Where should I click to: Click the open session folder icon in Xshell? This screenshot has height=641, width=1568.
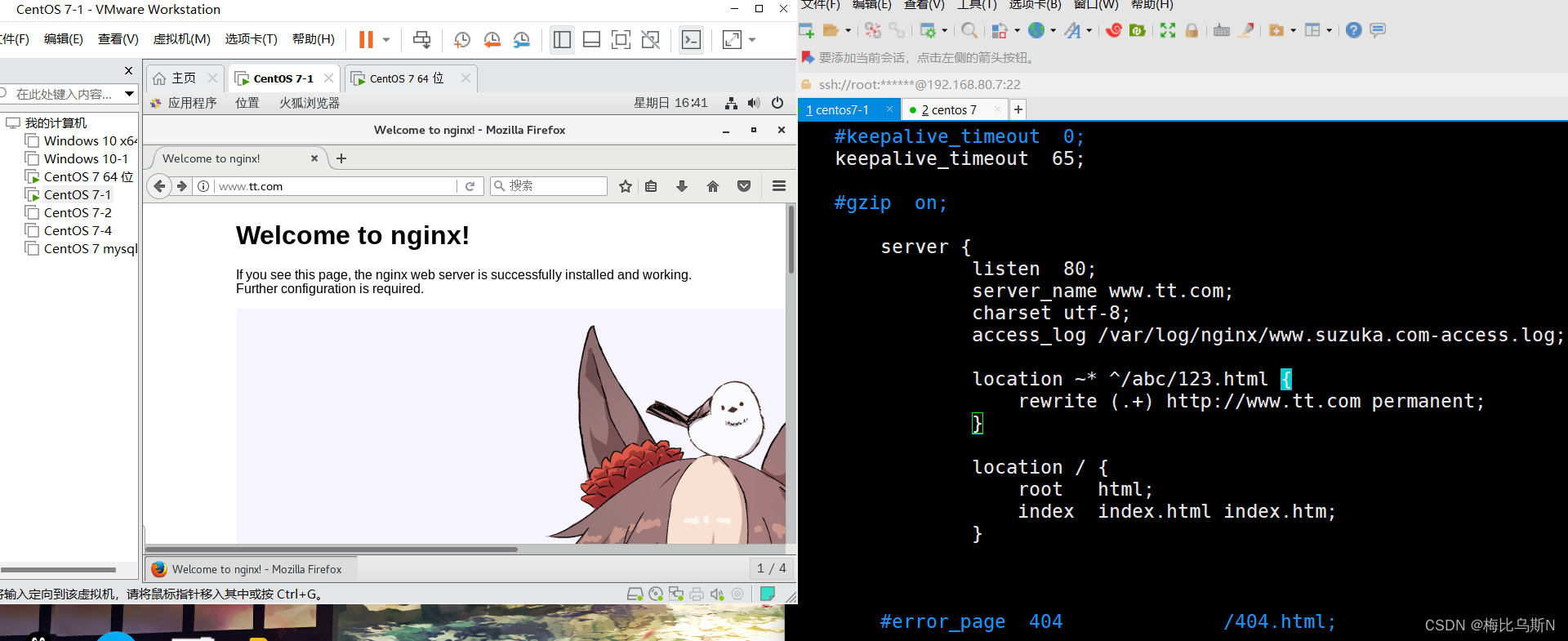point(831,30)
